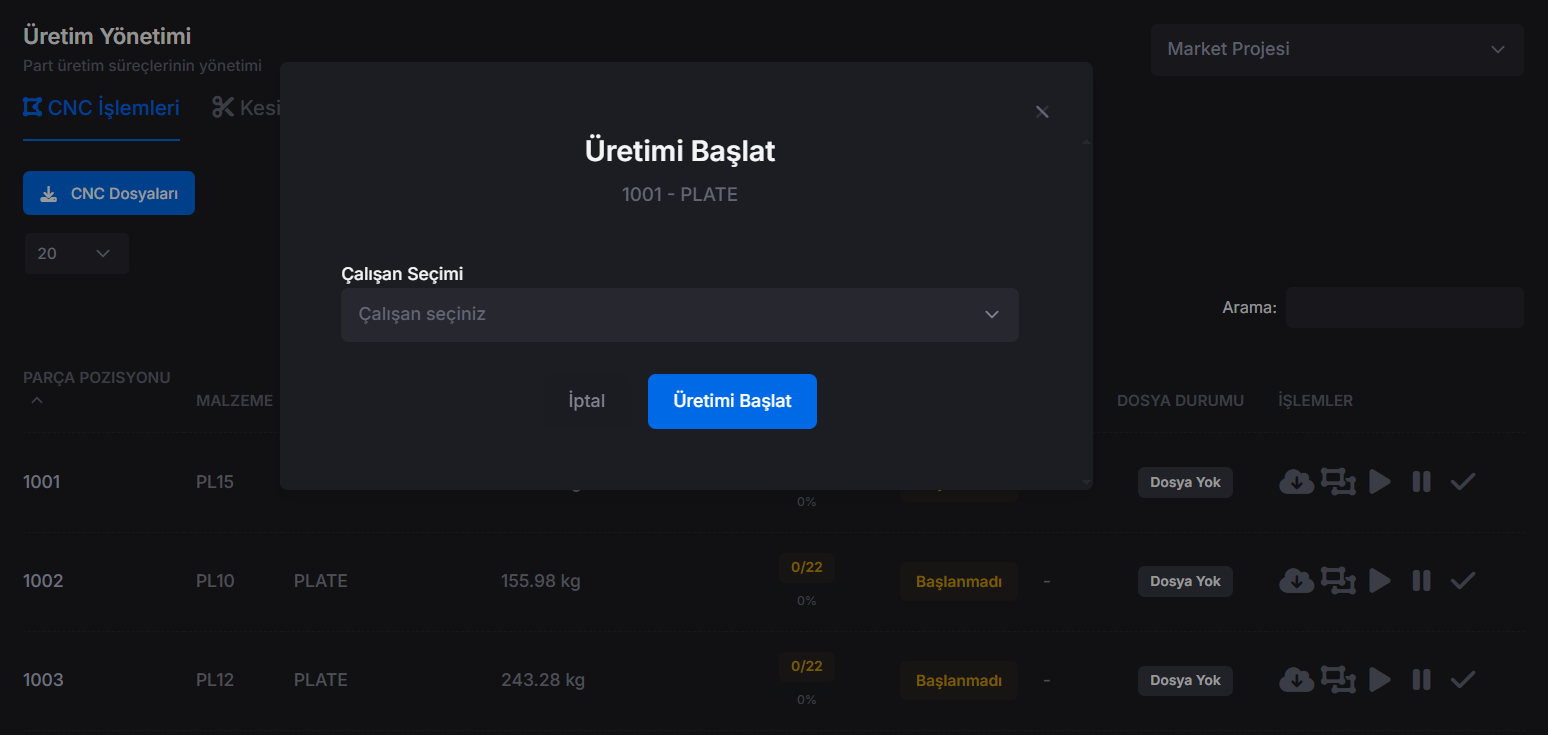Expand the page size dropdown showing 20
Viewport: 1548px width, 735px height.
76,253
